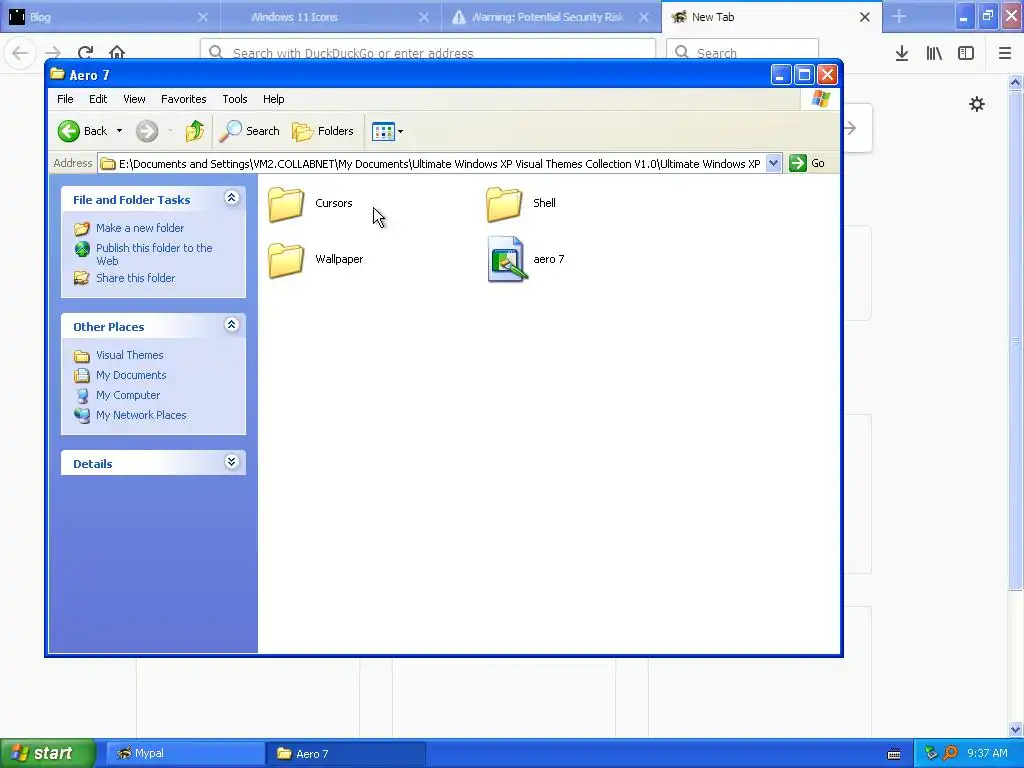Toggle the Folders tree pane

pos(323,131)
